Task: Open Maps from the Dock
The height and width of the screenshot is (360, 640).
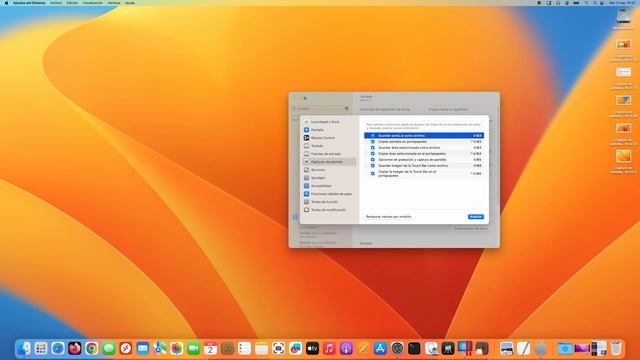Action: pos(160,348)
